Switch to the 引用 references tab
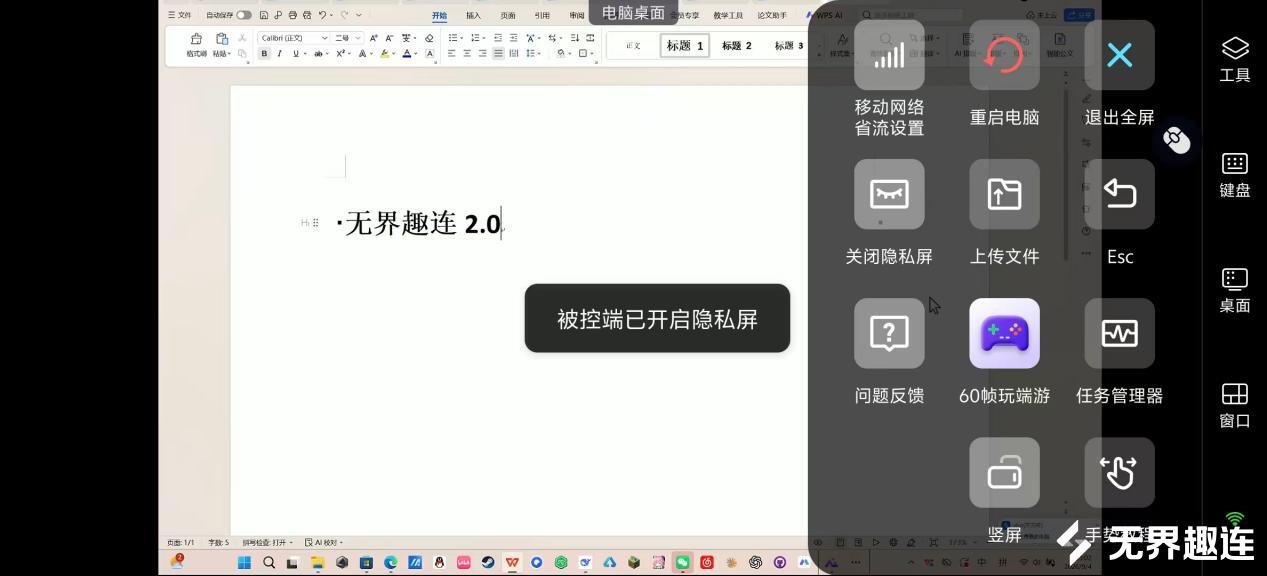Screen dimensions: 1267x576 [x=542, y=15]
